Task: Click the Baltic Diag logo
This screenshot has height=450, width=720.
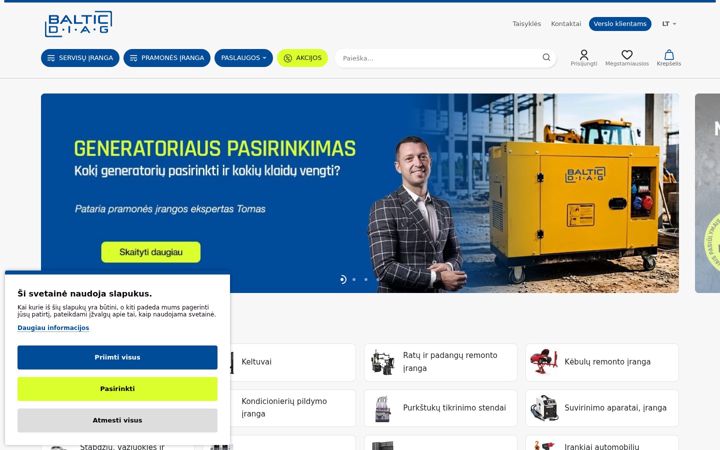Action: coord(79,24)
